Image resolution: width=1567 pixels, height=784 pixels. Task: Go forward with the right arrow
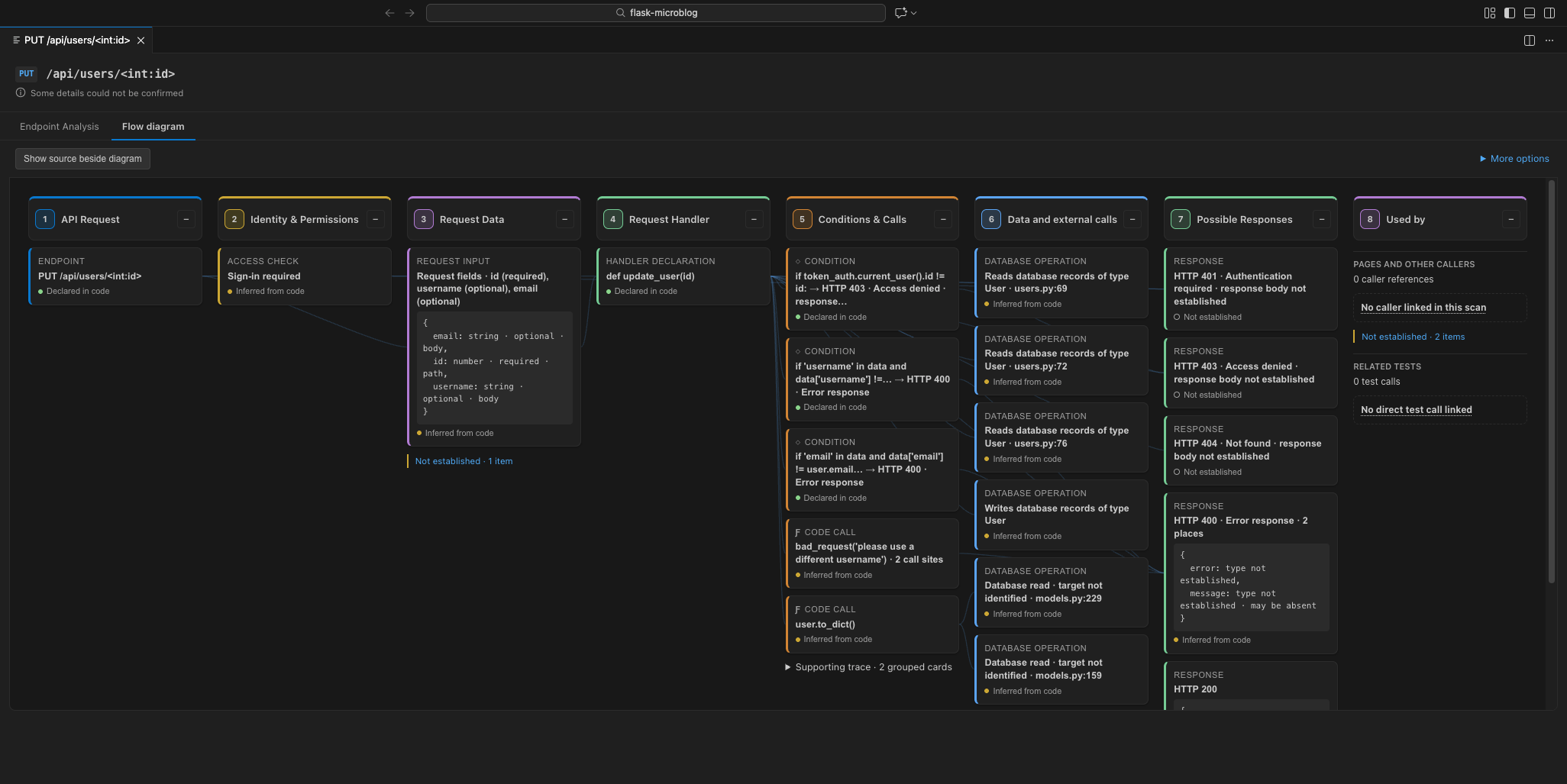point(410,13)
